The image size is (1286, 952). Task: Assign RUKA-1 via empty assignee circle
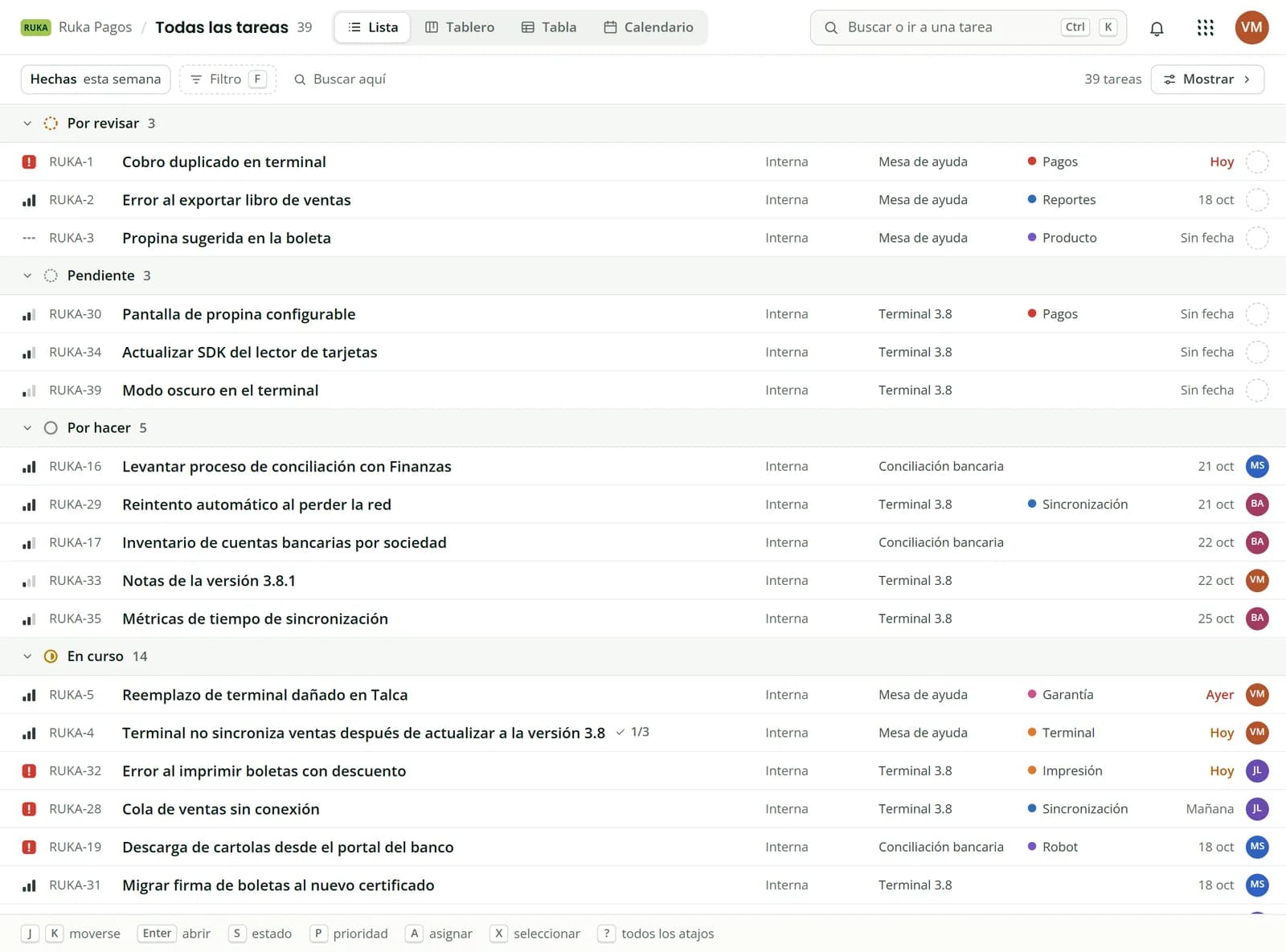[x=1257, y=161]
